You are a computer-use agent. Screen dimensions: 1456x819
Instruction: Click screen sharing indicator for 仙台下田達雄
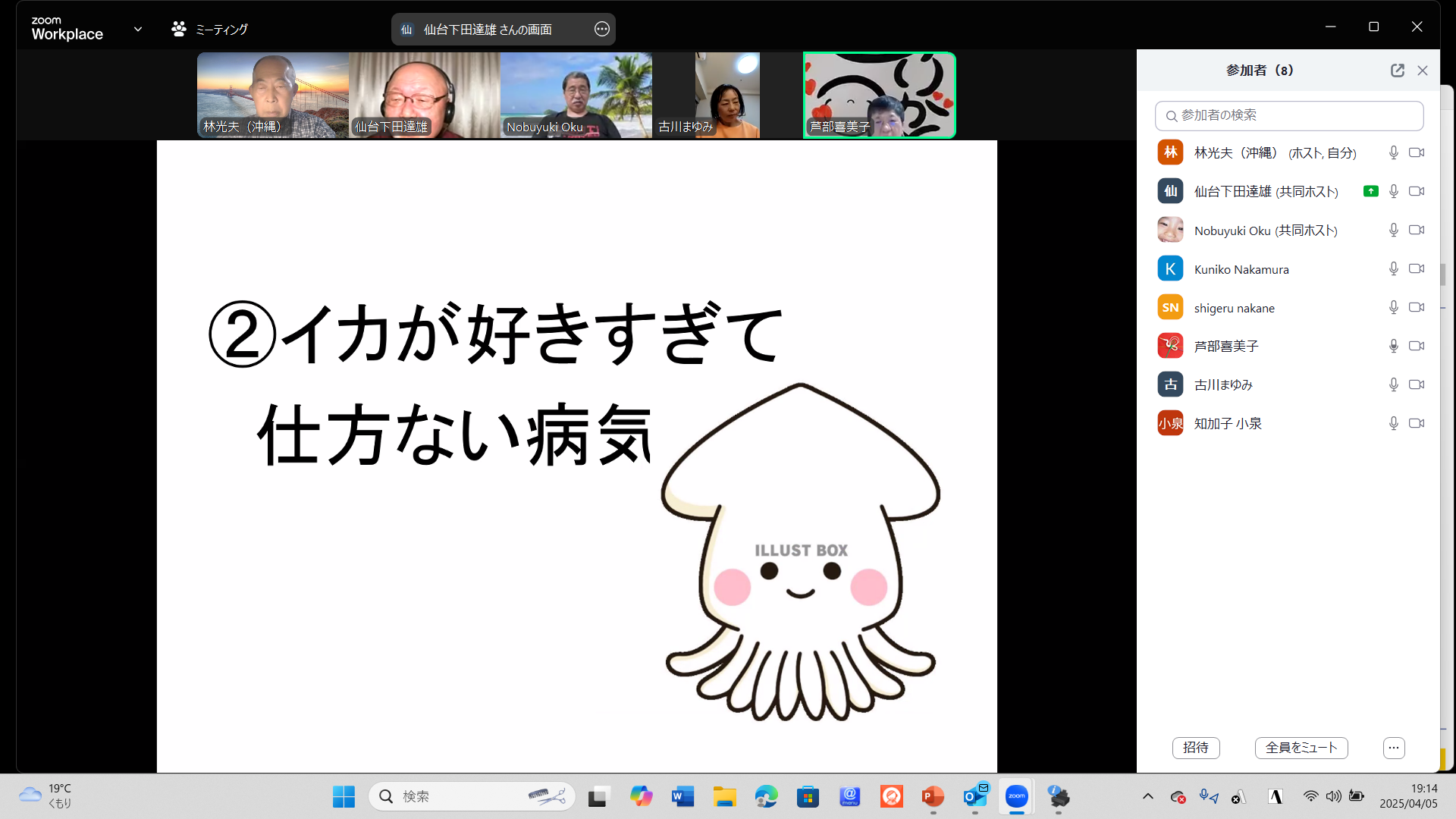[1371, 191]
